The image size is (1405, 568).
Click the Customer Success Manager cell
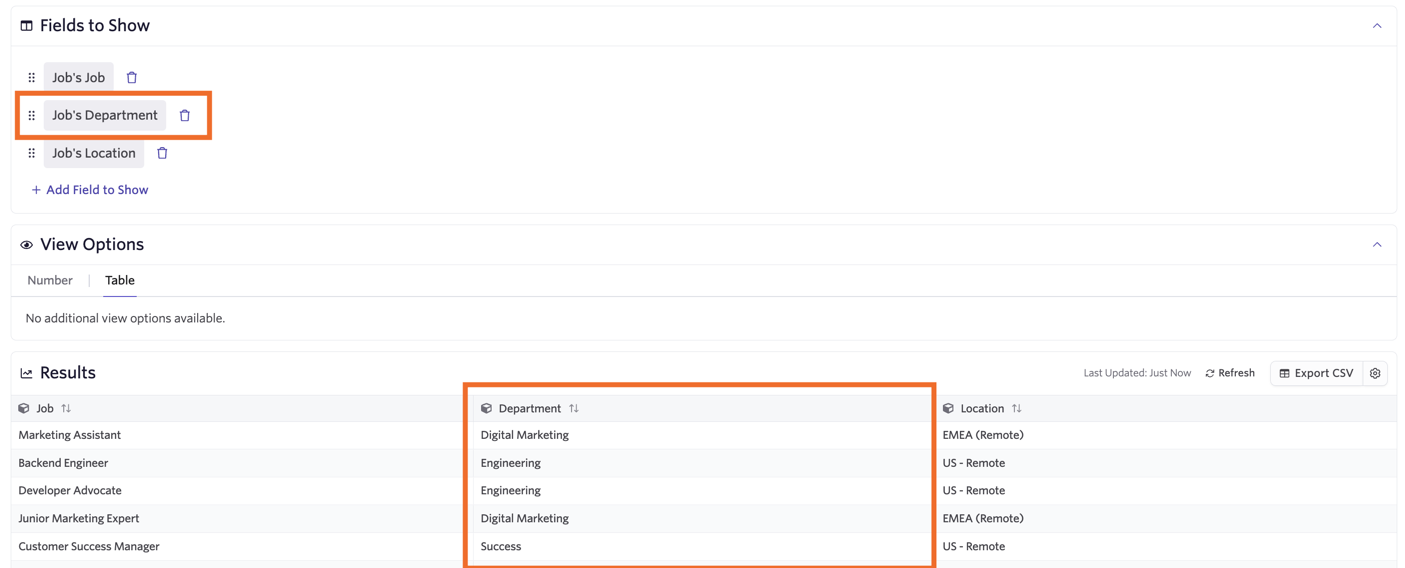tap(89, 546)
